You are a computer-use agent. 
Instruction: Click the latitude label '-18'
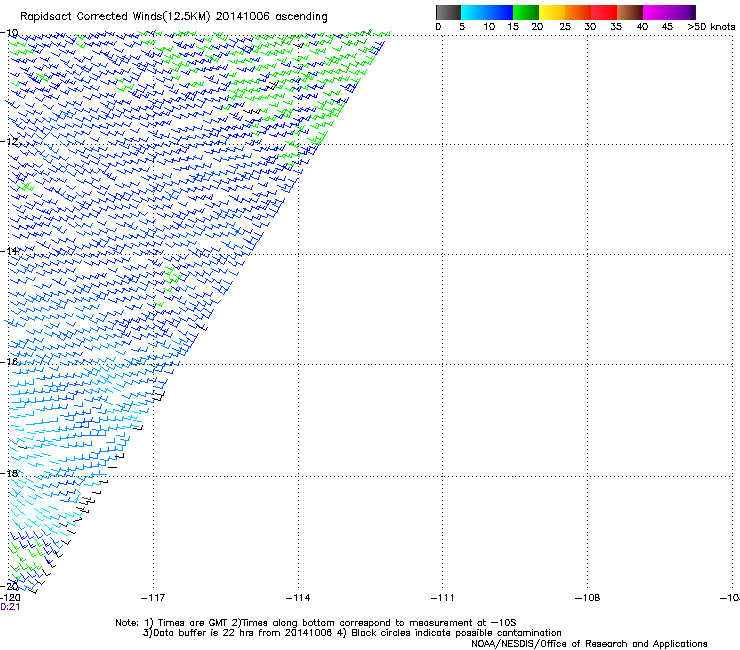(x=9, y=473)
